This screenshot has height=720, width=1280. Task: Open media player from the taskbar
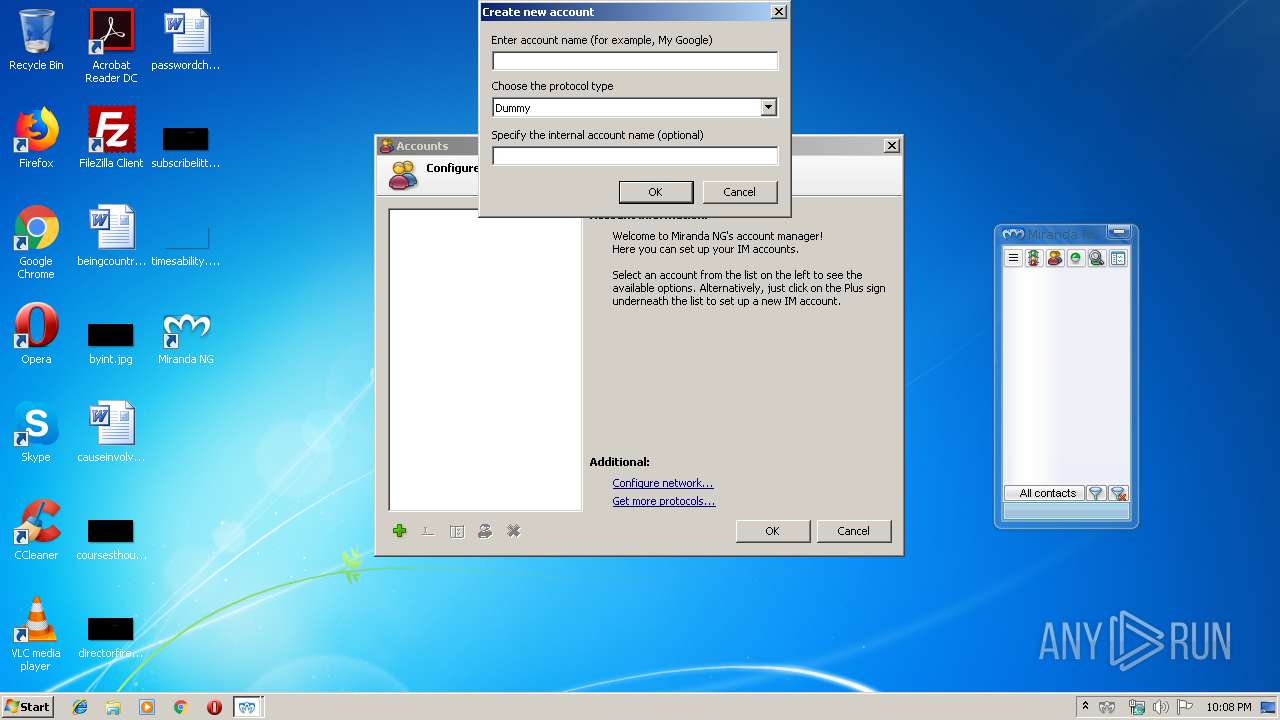pyautogui.click(x=147, y=707)
